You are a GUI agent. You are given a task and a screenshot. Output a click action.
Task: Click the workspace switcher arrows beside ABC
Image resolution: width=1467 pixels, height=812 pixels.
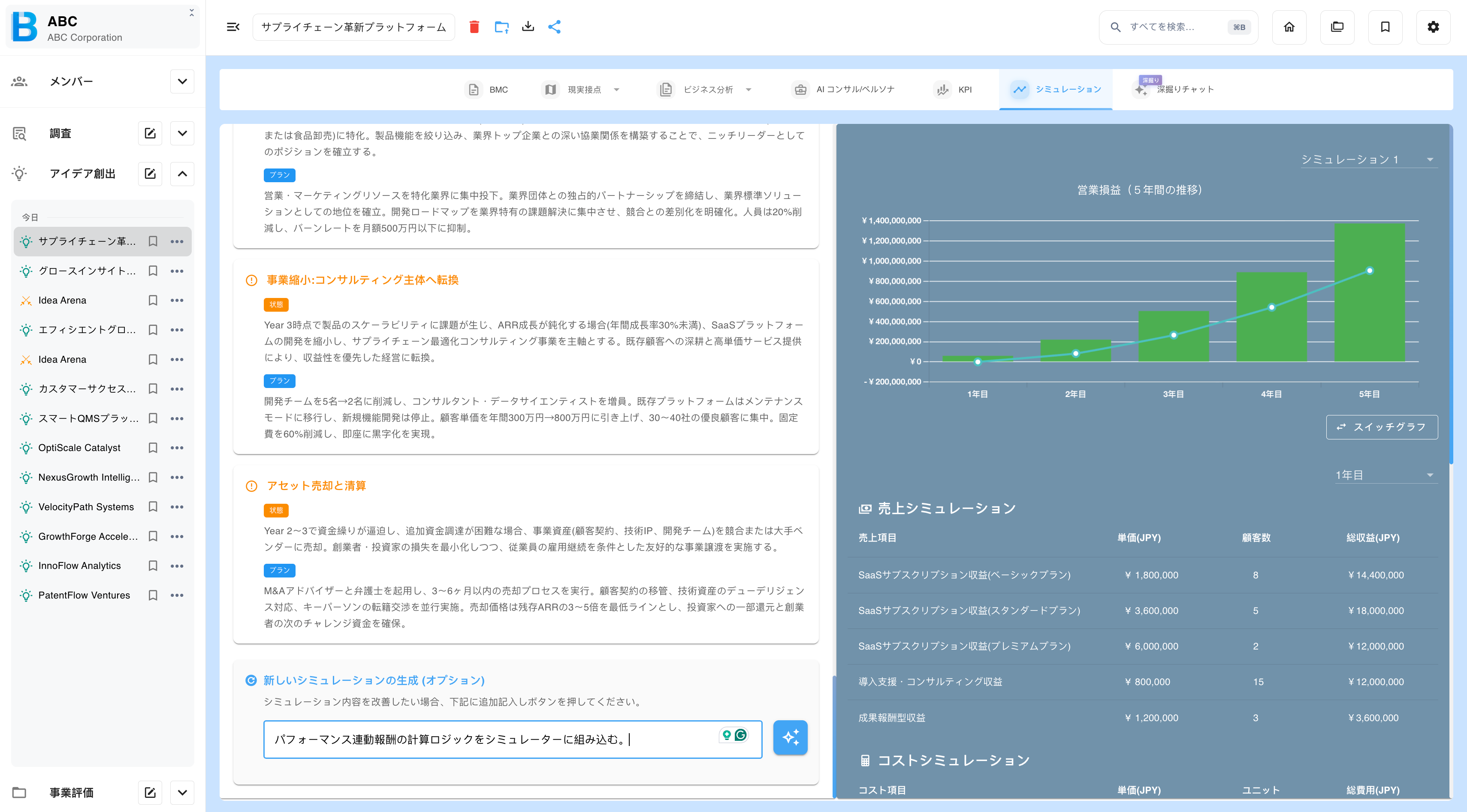coord(192,12)
